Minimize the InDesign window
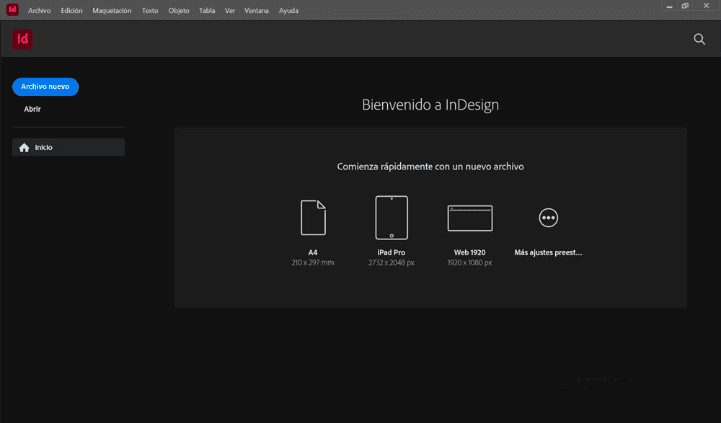Viewport: 721px width, 423px height. coord(670,6)
